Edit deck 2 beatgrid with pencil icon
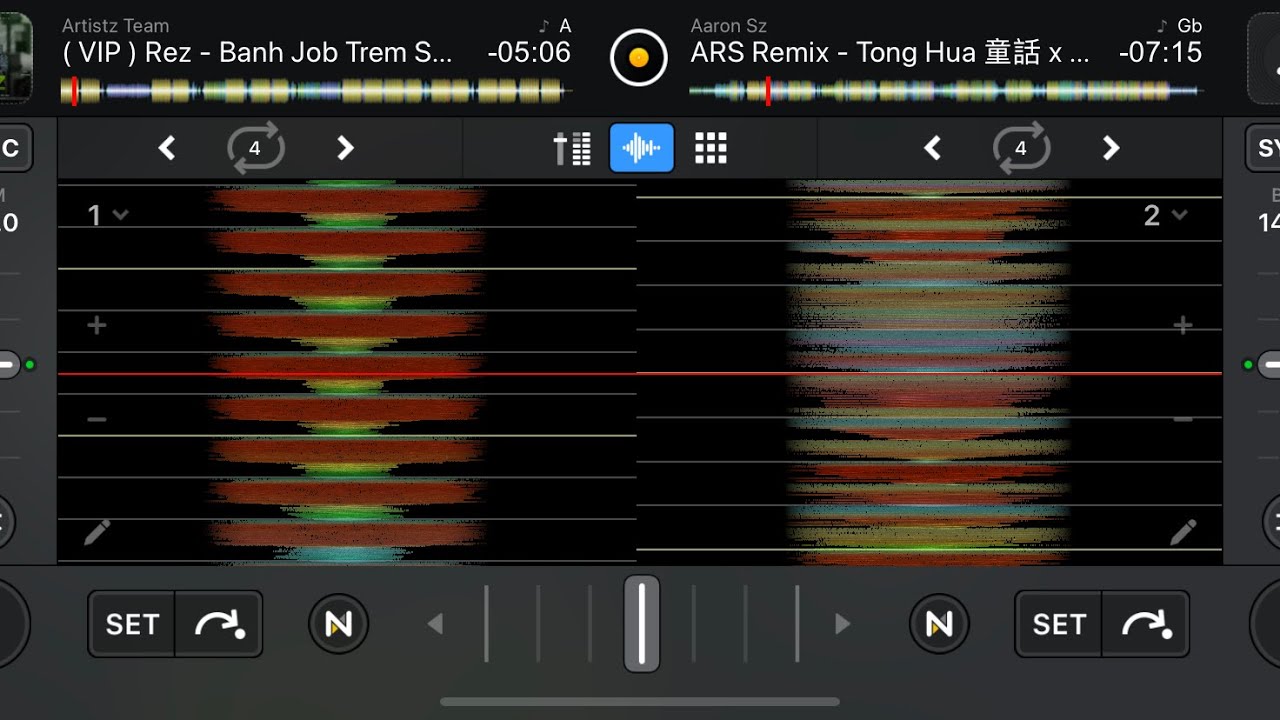Screen dimensions: 1280x720 [1183, 532]
